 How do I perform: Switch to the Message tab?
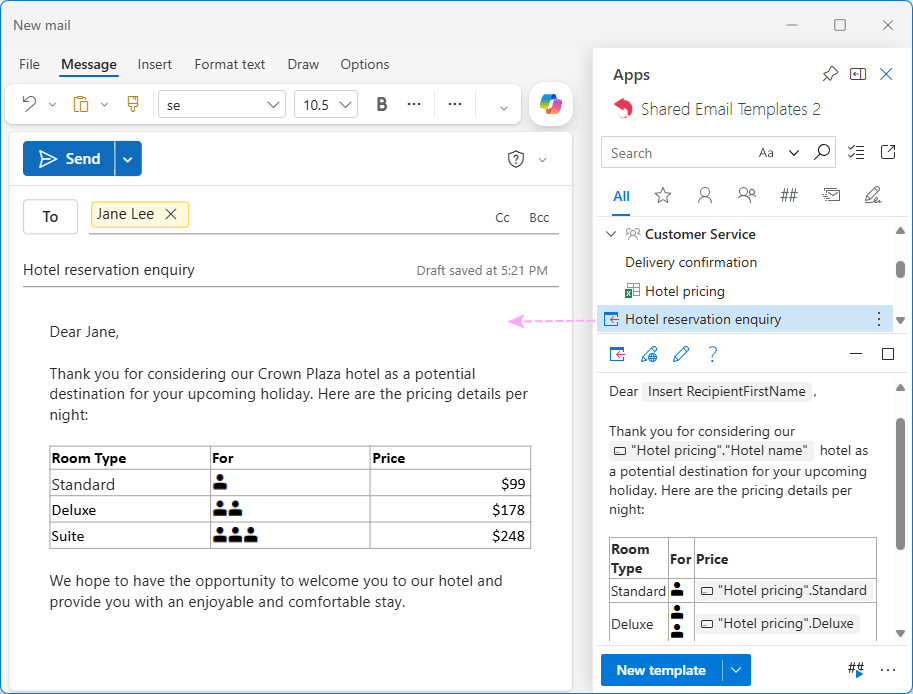pyautogui.click(x=89, y=64)
